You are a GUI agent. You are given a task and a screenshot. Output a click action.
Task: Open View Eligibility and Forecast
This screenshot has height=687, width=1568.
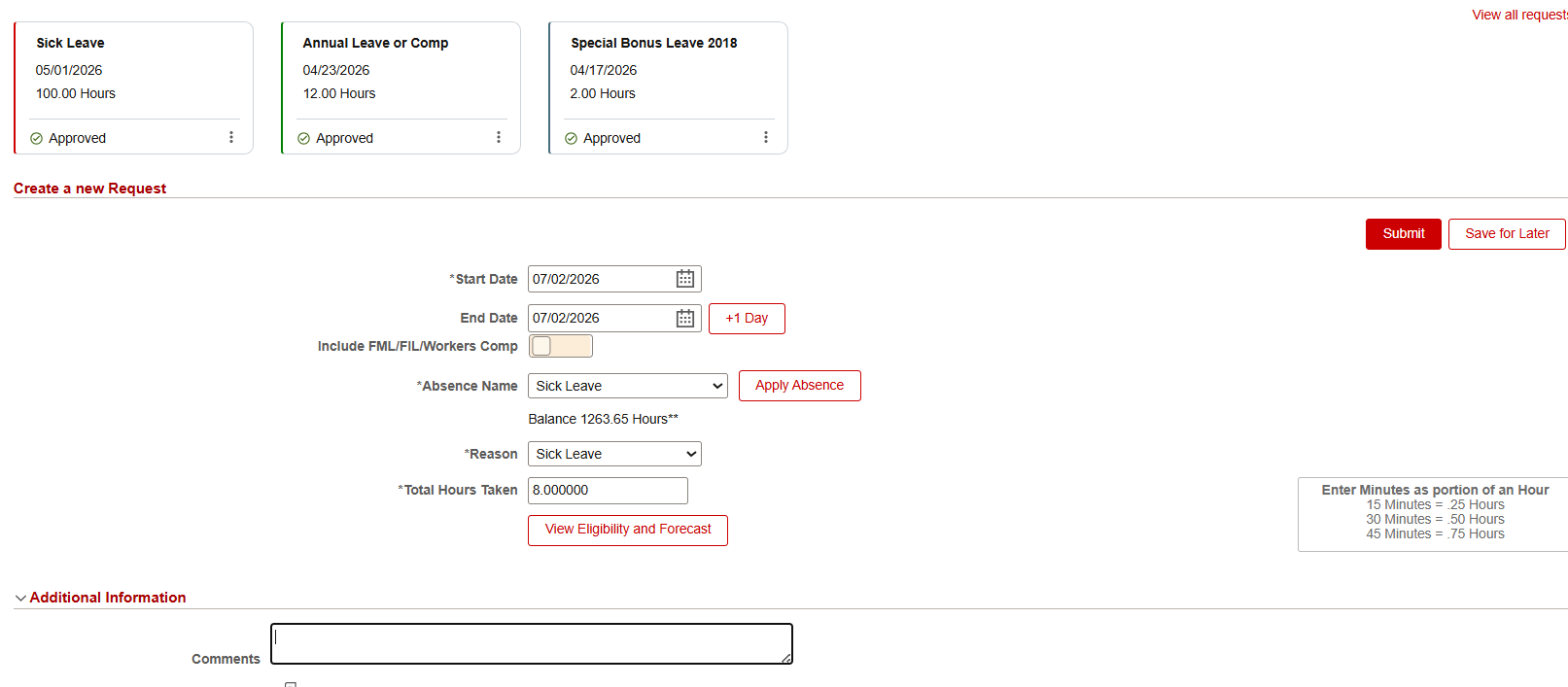click(628, 530)
